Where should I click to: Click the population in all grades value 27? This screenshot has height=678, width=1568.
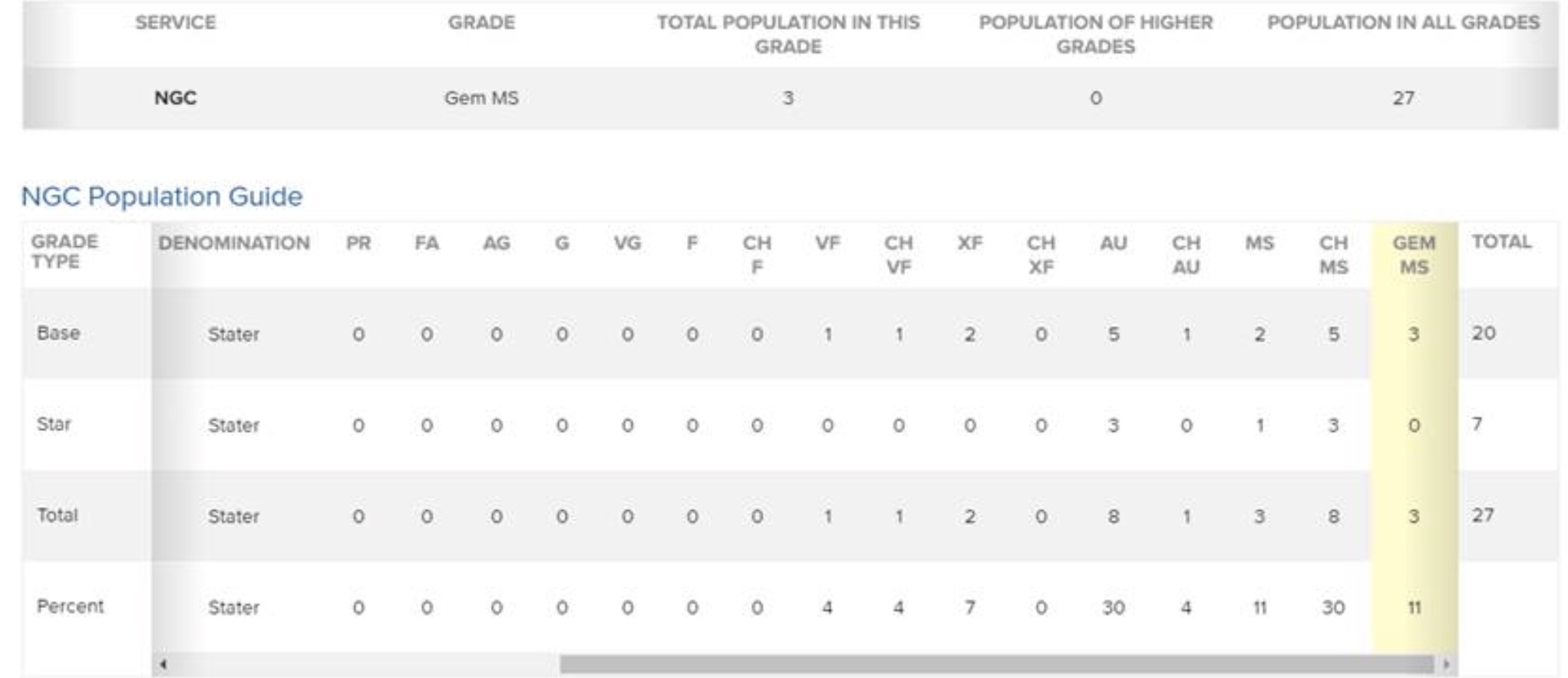pos(1403,98)
